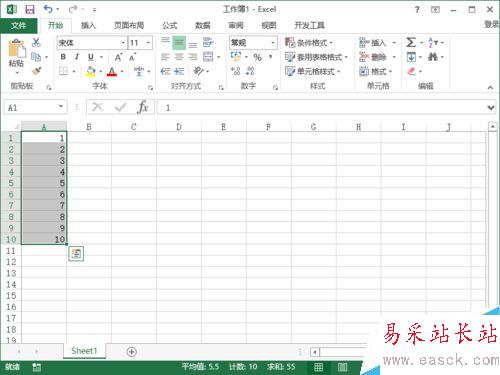Decrease font size with smaller A icon
The height and width of the screenshot is (375, 500).
tap(133, 57)
